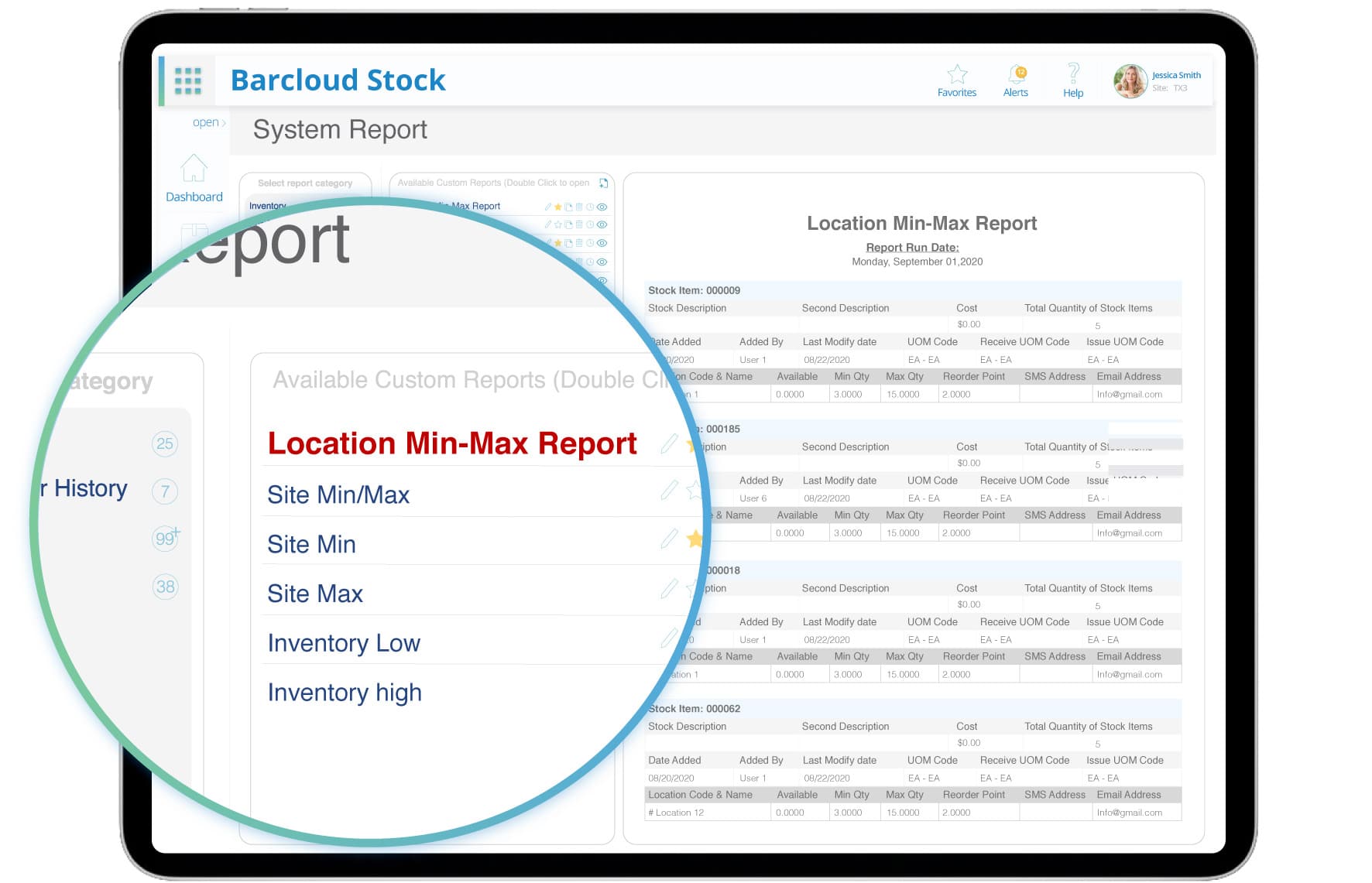
Task: Click Jessica Smith user name
Action: pos(1176,75)
